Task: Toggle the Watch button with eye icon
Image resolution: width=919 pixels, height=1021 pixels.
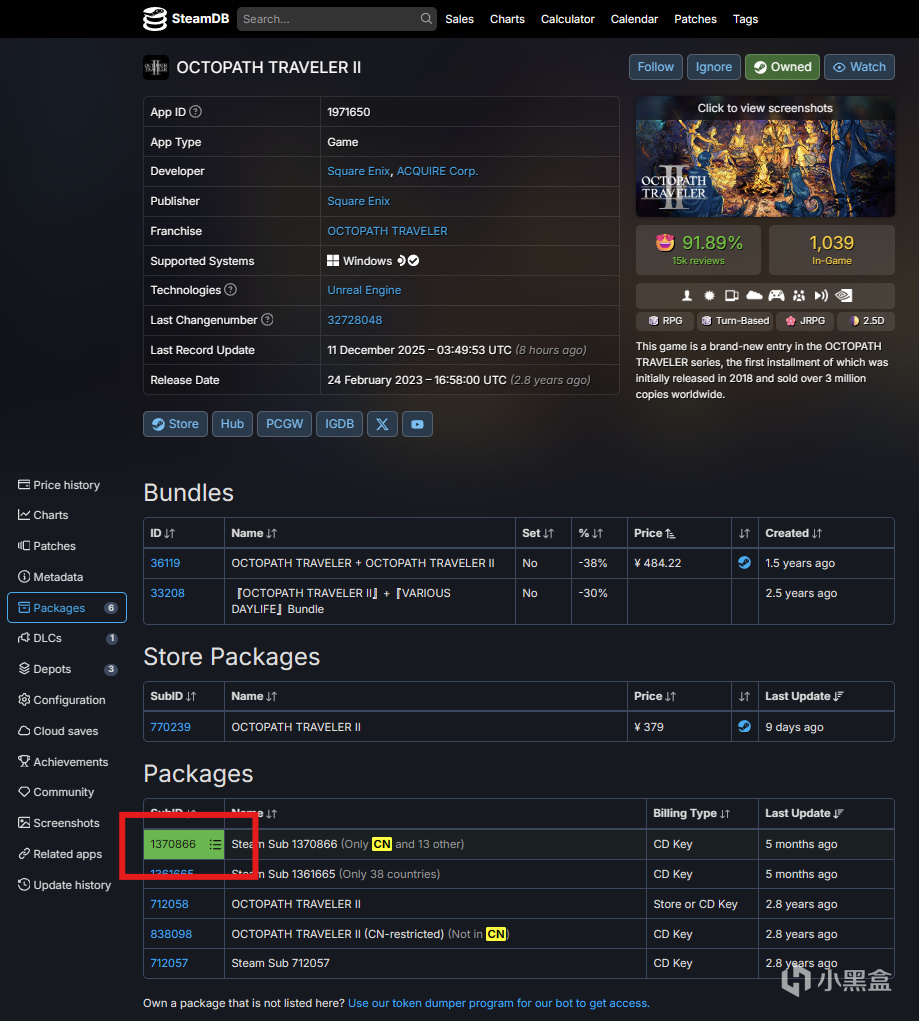Action: coord(859,67)
